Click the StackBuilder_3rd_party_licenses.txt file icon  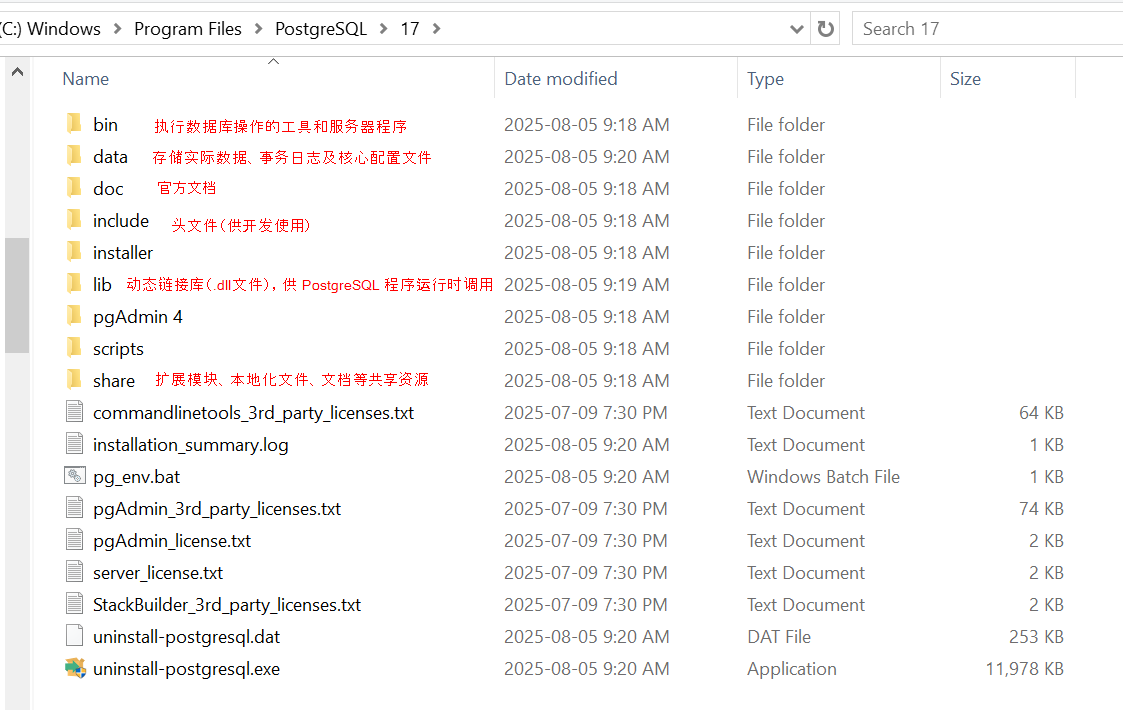(74, 604)
